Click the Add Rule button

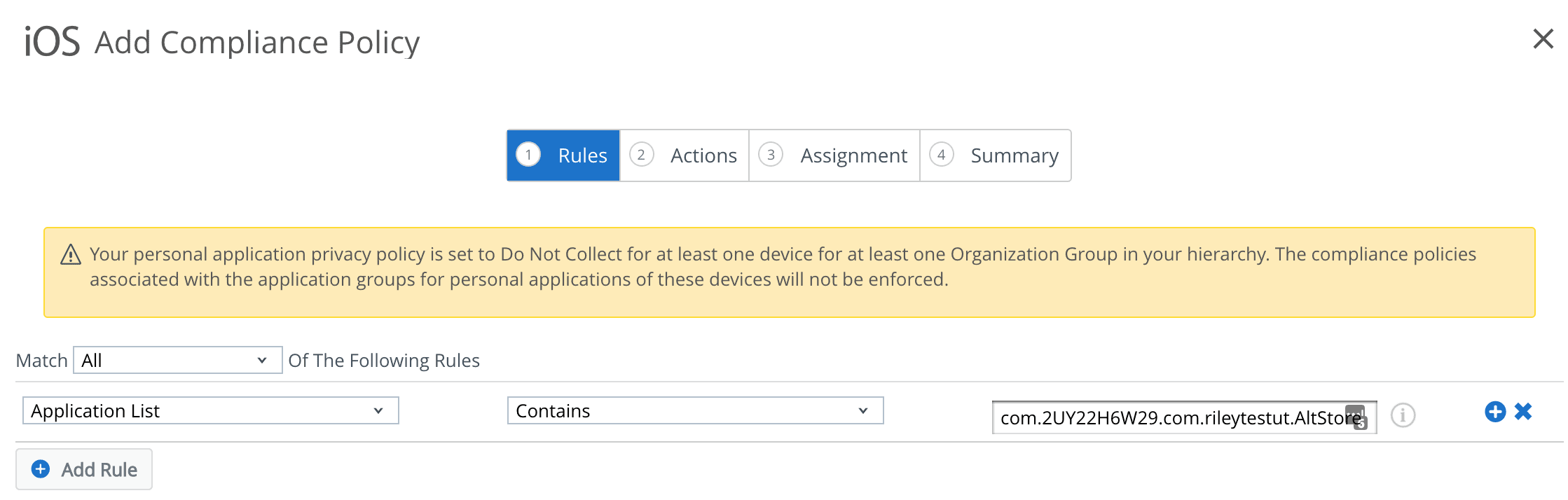click(x=84, y=469)
